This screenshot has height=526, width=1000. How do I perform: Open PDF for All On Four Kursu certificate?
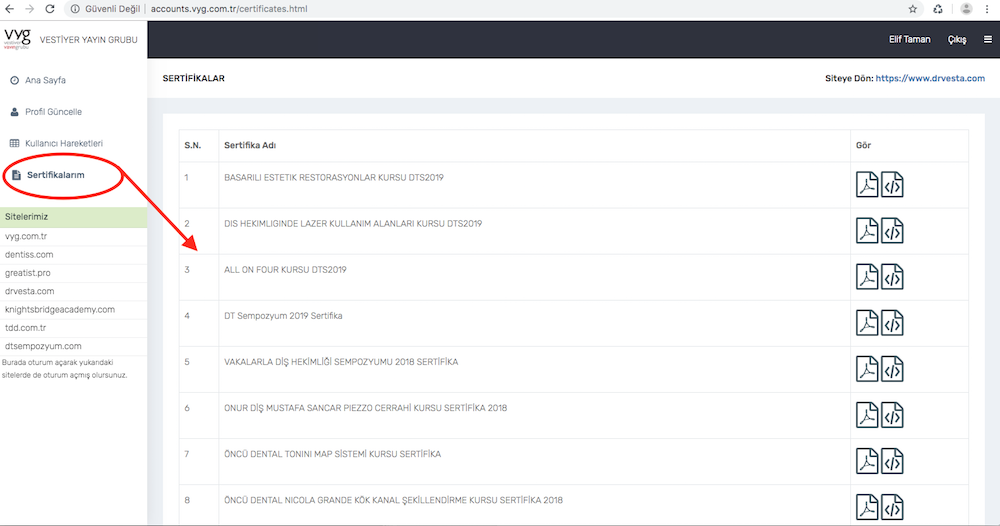point(867,277)
